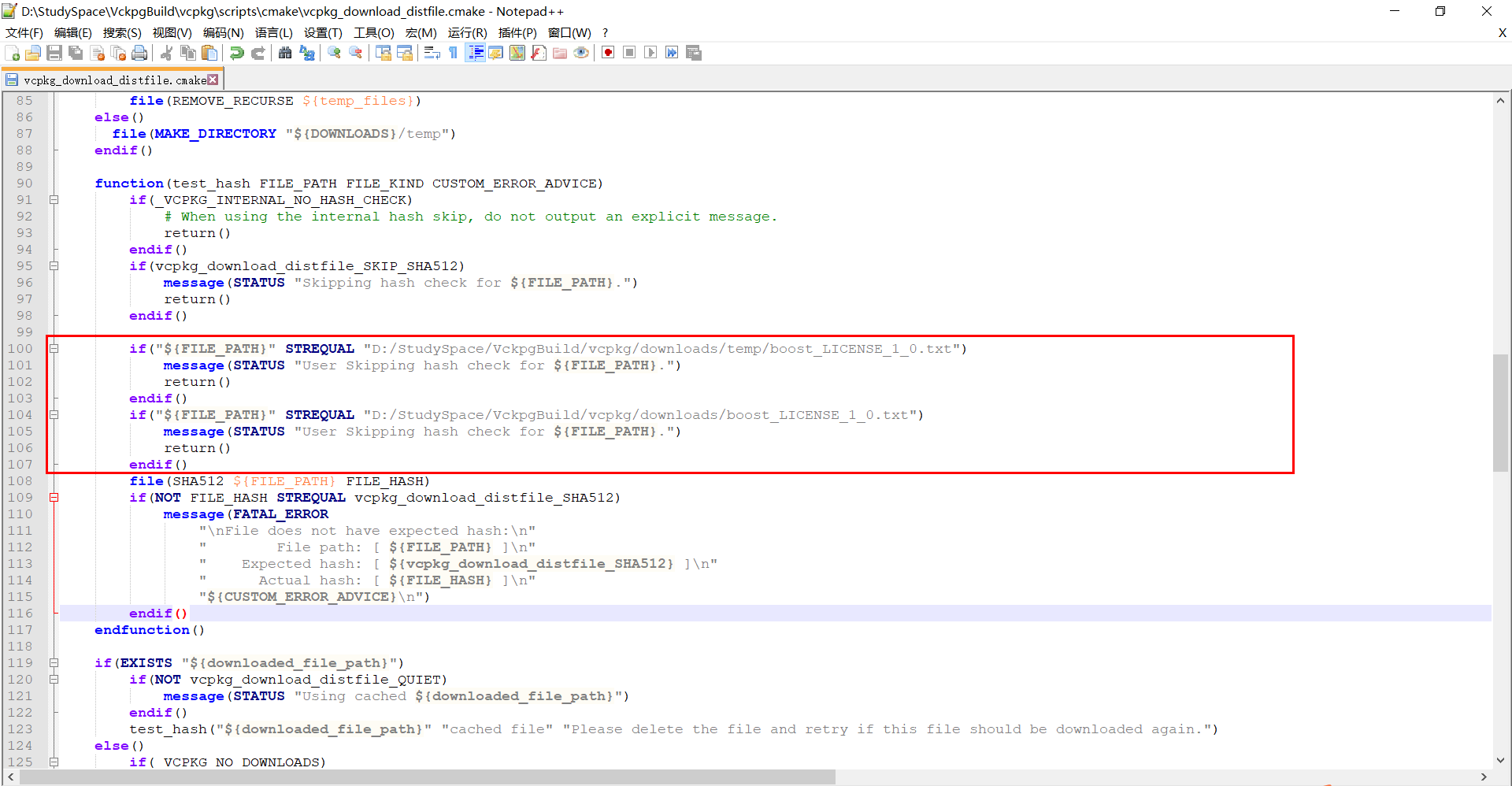Screen dimensions: 1512x786
Task: Start macro recording with the red dot icon
Action: (x=608, y=53)
